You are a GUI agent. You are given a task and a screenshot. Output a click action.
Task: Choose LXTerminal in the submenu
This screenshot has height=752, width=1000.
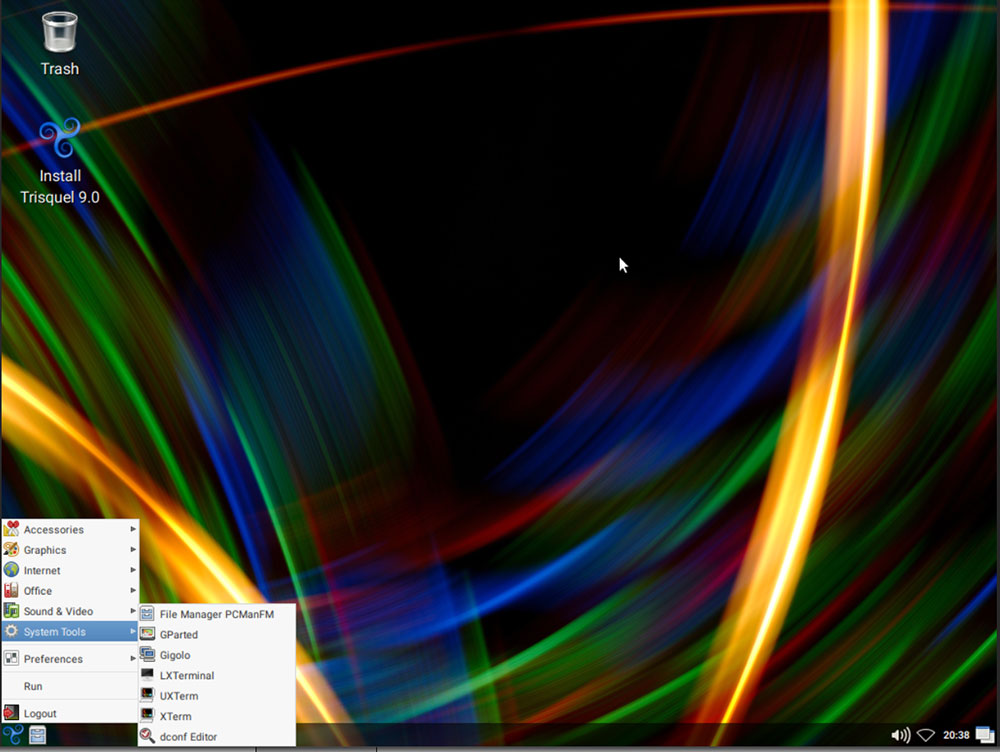click(187, 676)
